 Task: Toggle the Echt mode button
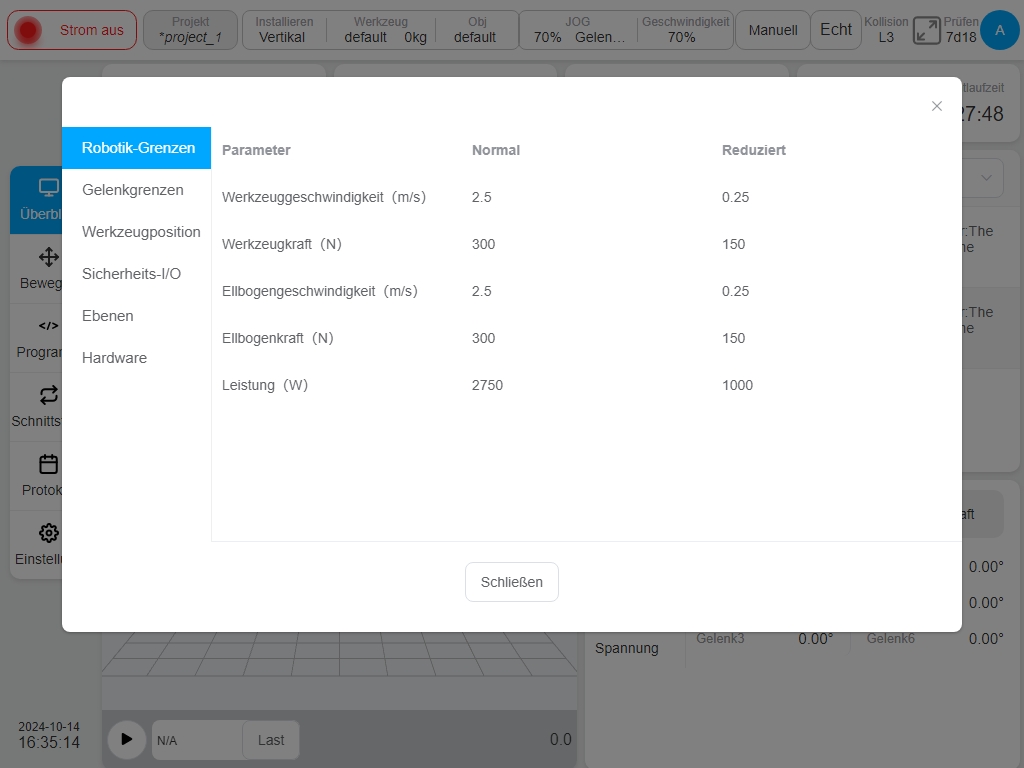[x=835, y=30]
